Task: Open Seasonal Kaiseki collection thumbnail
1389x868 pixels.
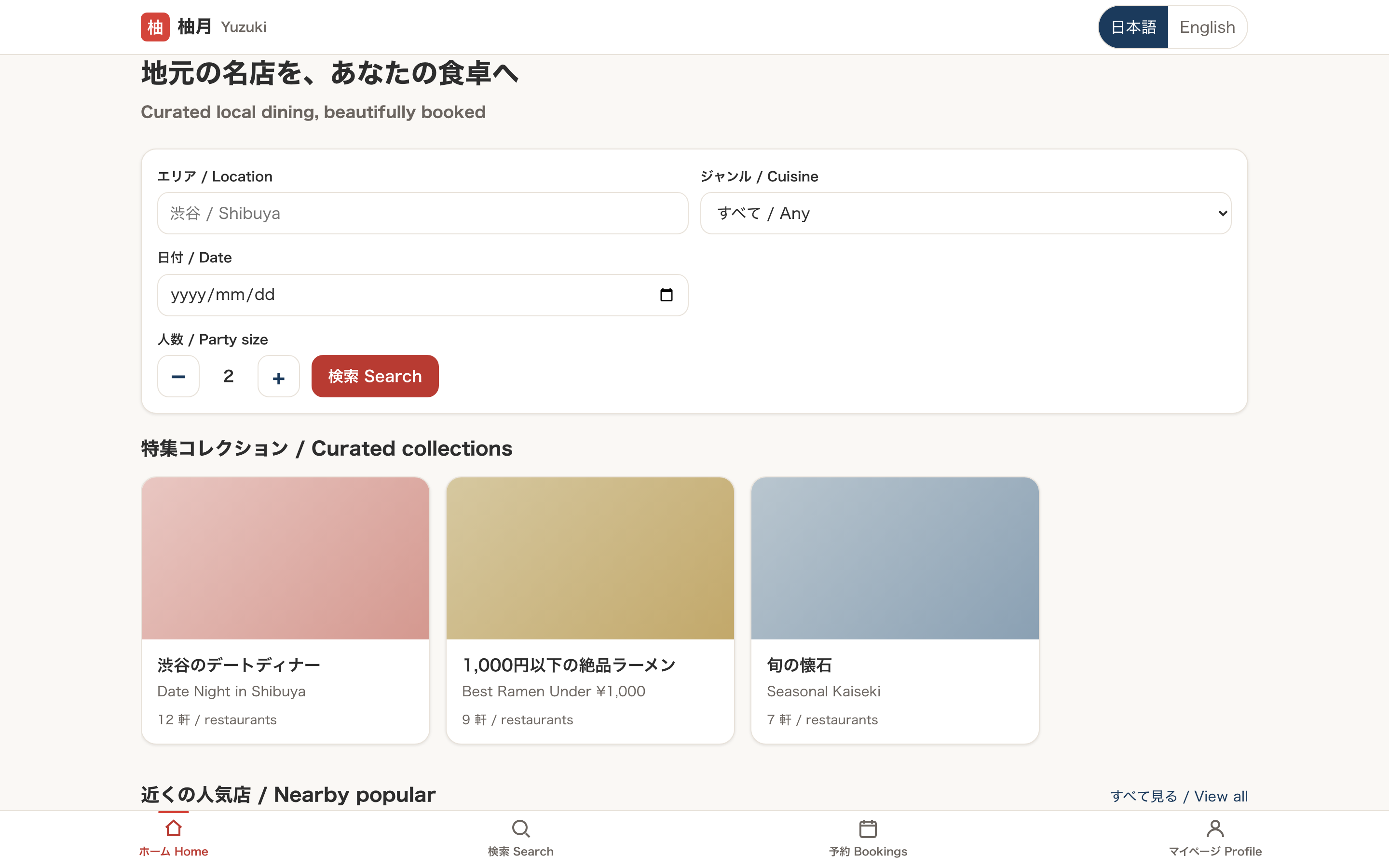Action: pos(895,558)
